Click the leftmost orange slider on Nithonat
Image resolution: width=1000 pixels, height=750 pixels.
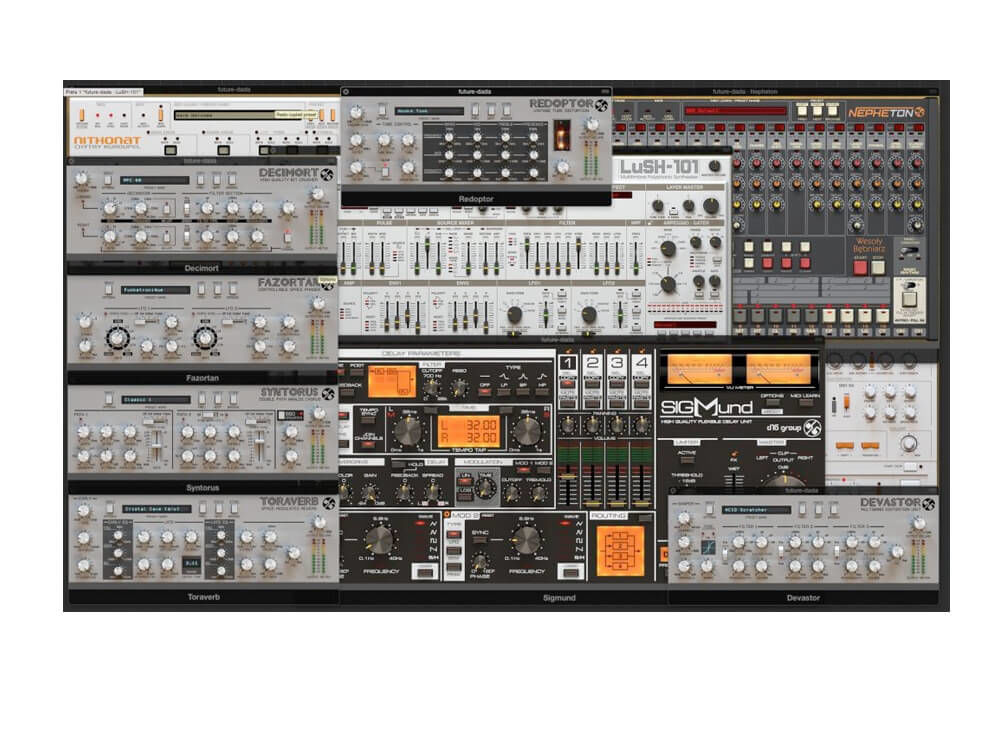[x=82, y=115]
